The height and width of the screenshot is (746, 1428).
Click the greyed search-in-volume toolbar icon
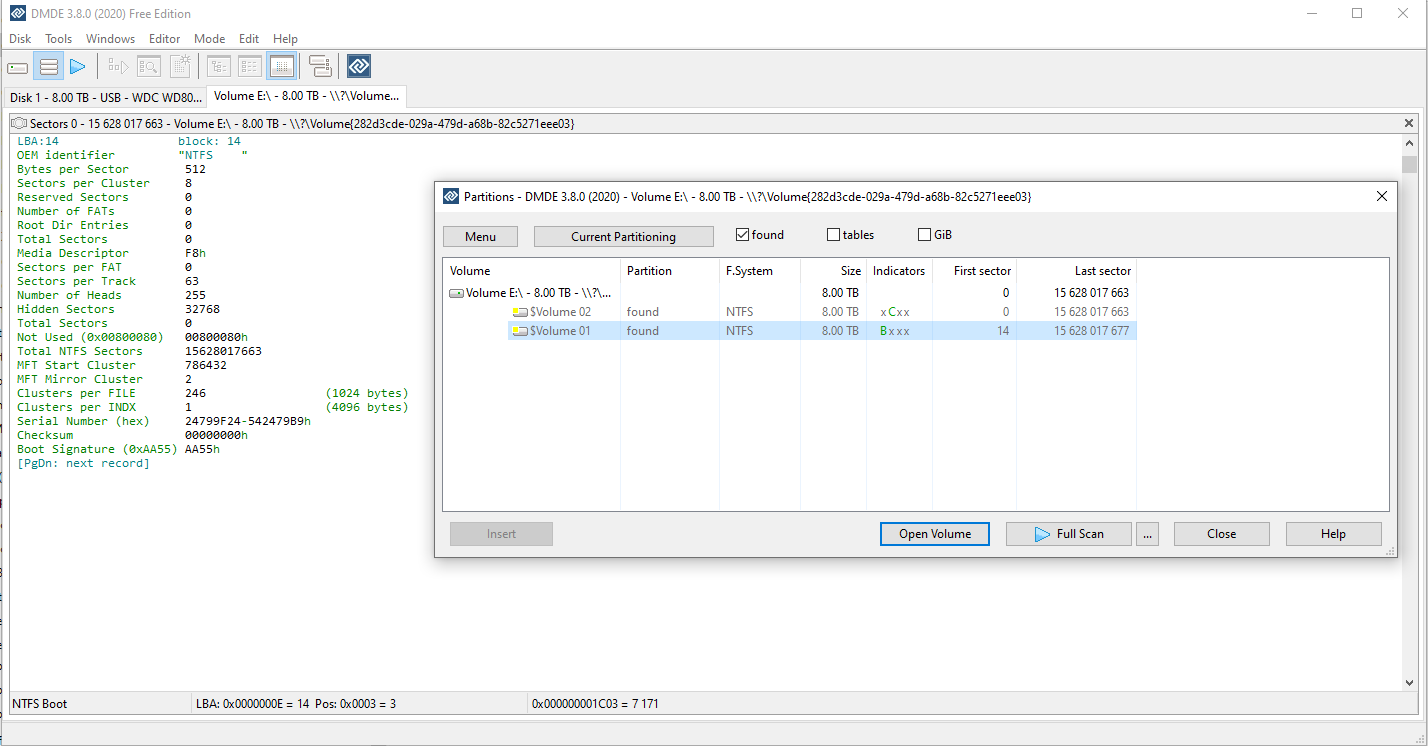[149, 67]
